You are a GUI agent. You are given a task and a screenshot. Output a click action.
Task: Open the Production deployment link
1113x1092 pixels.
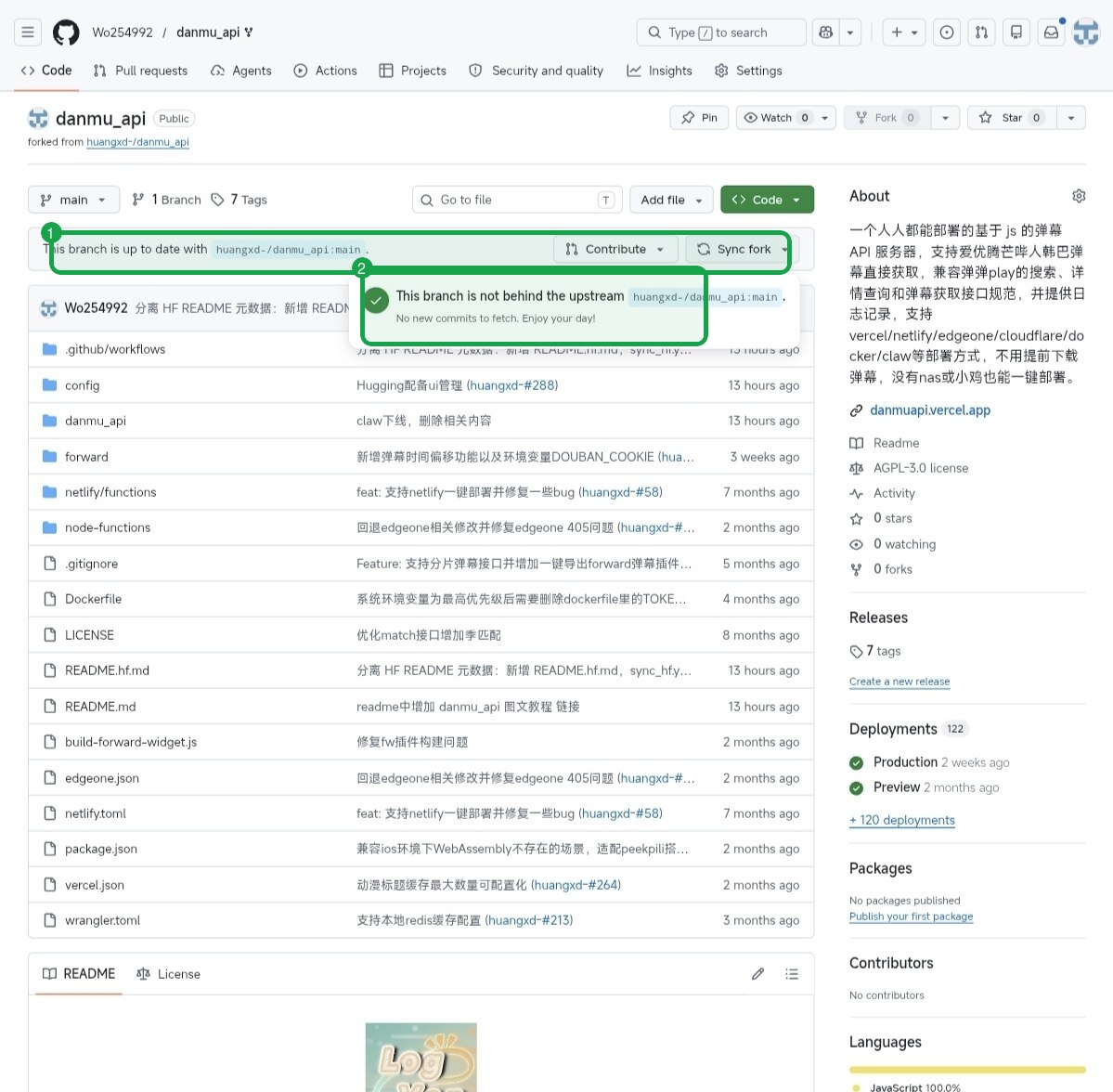click(906, 761)
